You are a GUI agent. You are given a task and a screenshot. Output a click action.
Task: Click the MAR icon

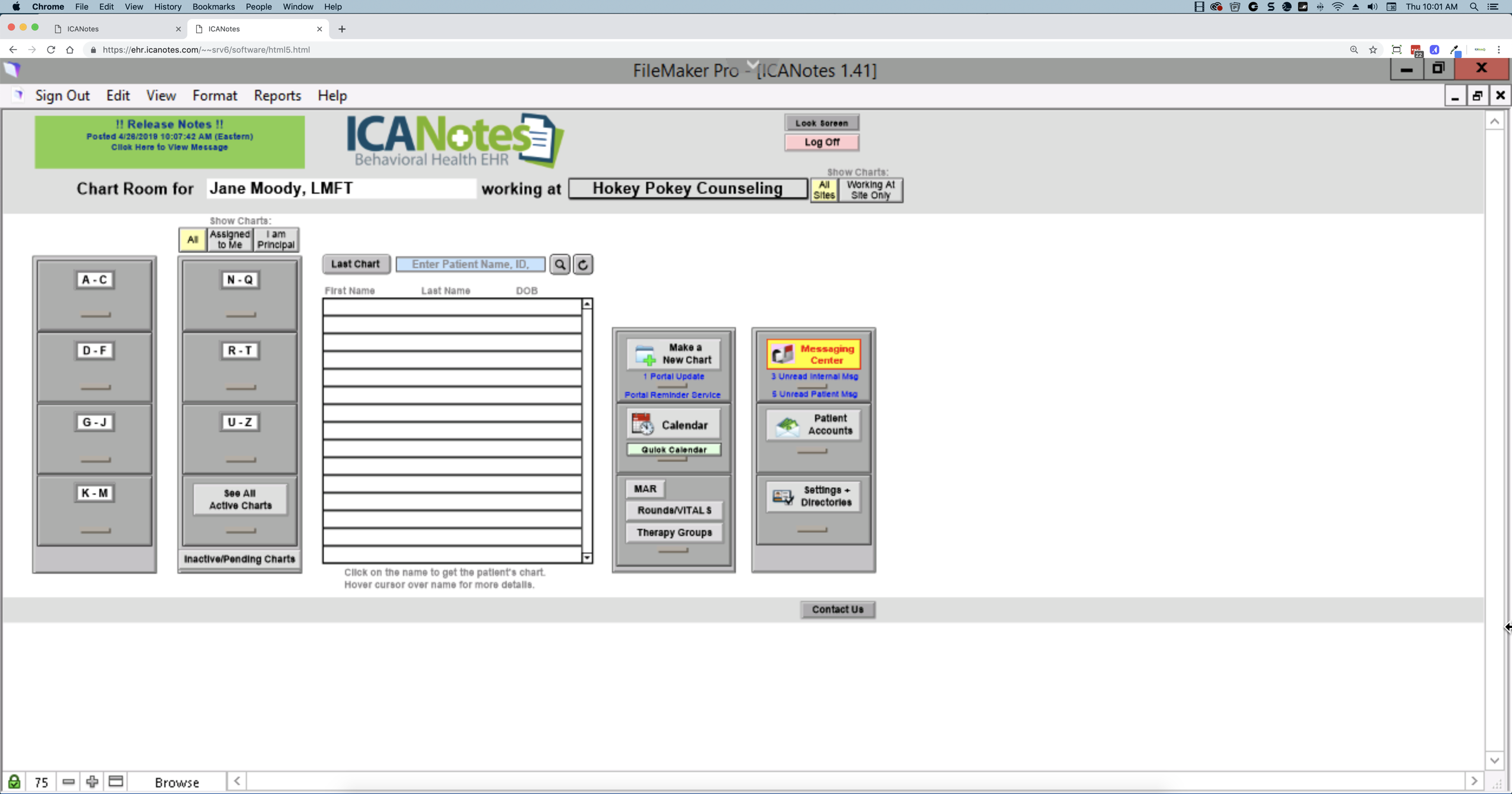pyautogui.click(x=644, y=489)
